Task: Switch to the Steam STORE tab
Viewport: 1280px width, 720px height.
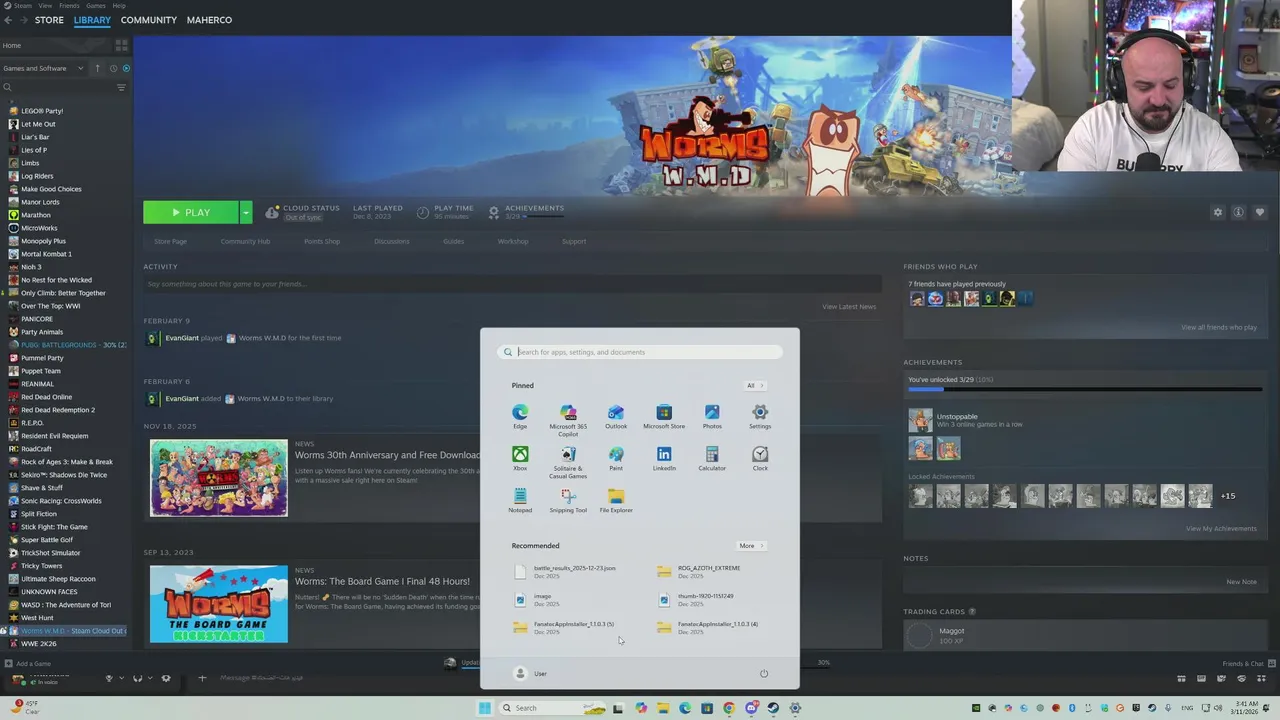Action: (x=49, y=20)
